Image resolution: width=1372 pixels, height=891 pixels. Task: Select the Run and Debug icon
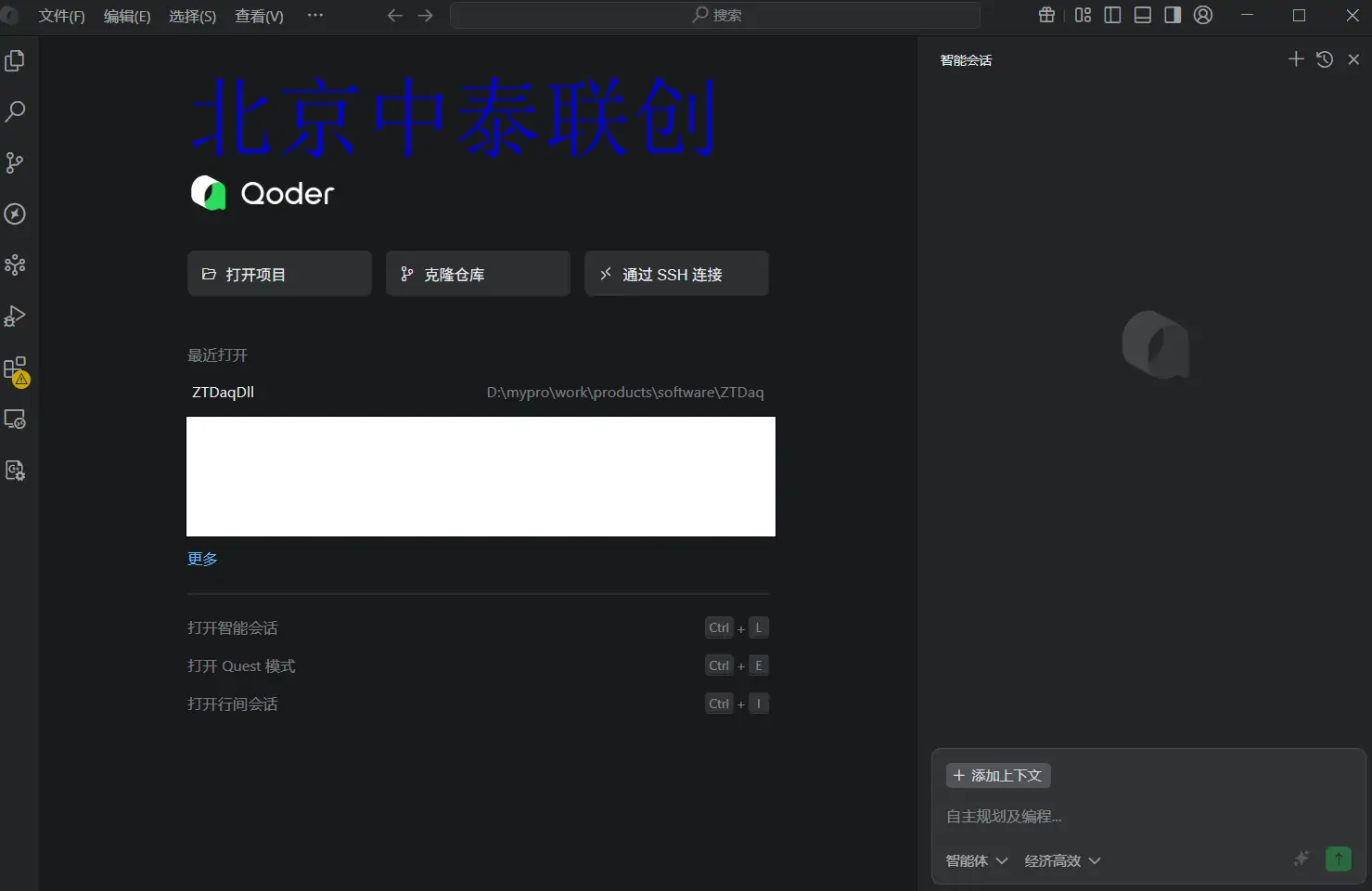point(15,316)
